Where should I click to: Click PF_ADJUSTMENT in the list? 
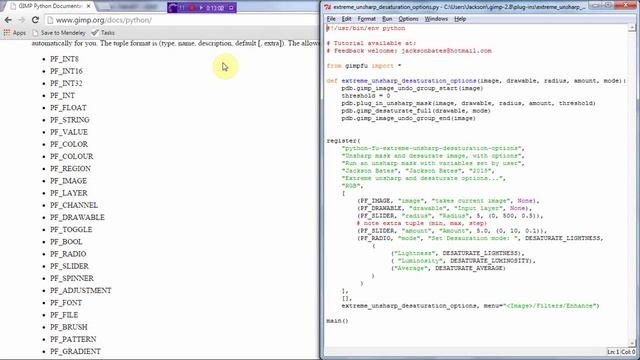point(81,291)
